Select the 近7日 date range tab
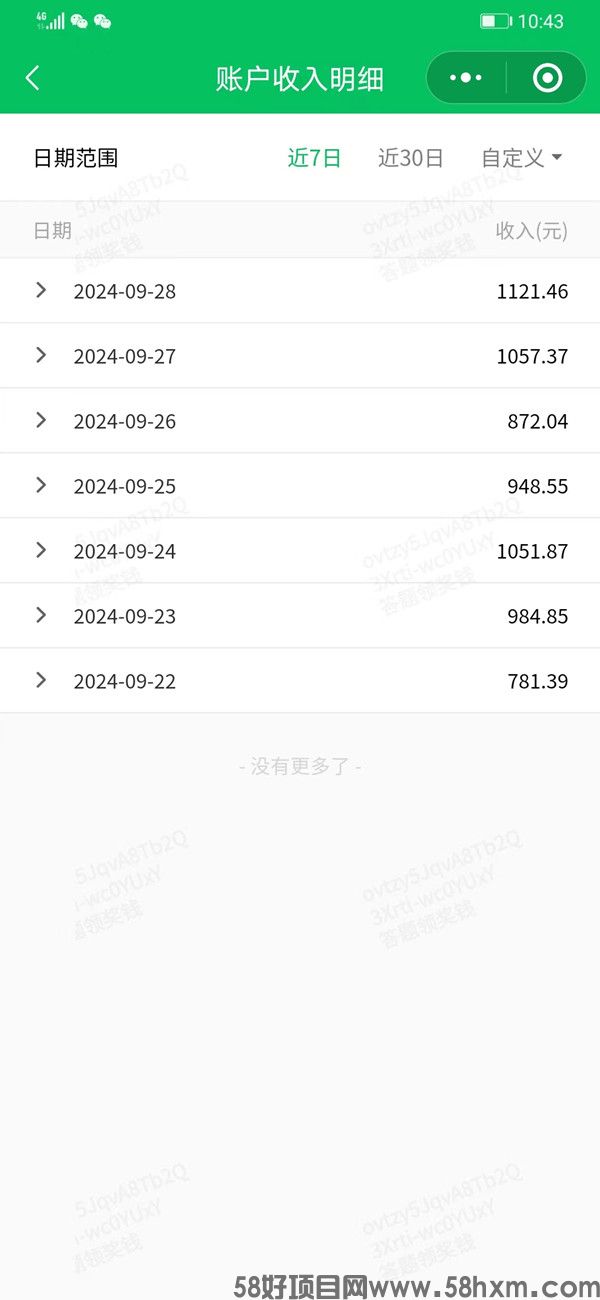The image size is (600, 1300). [314, 158]
